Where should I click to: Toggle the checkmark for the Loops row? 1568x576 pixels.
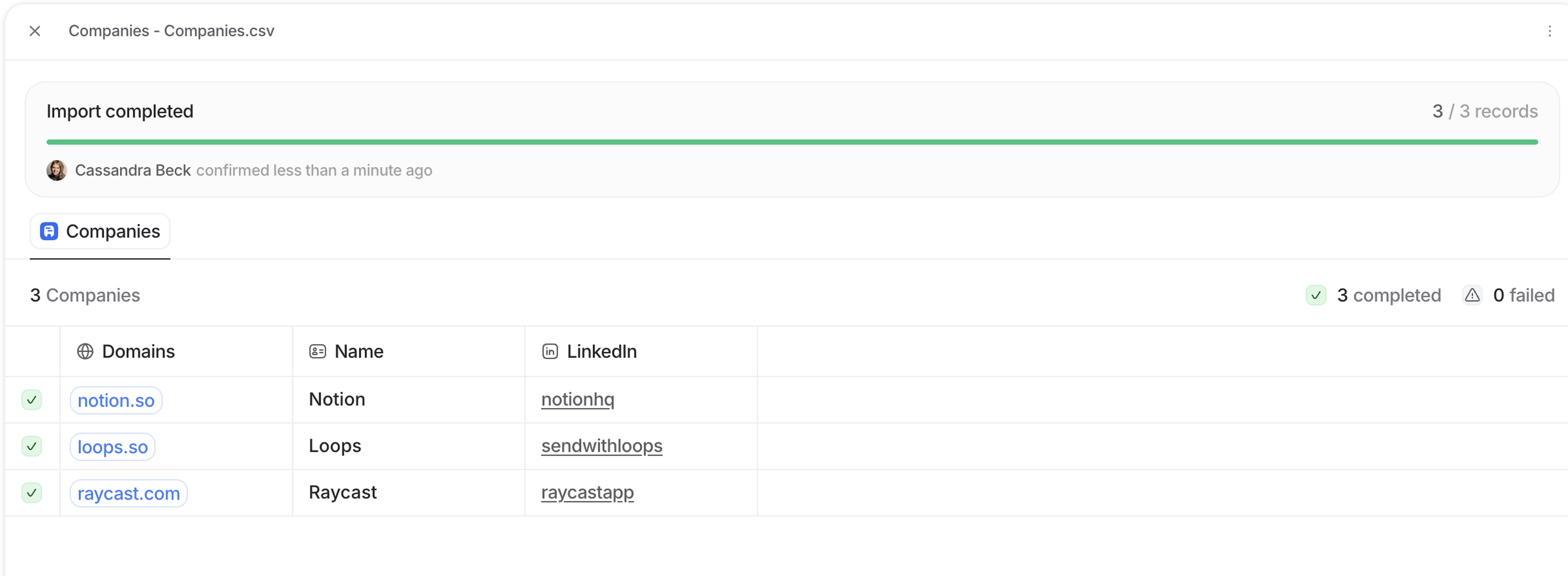point(32,447)
